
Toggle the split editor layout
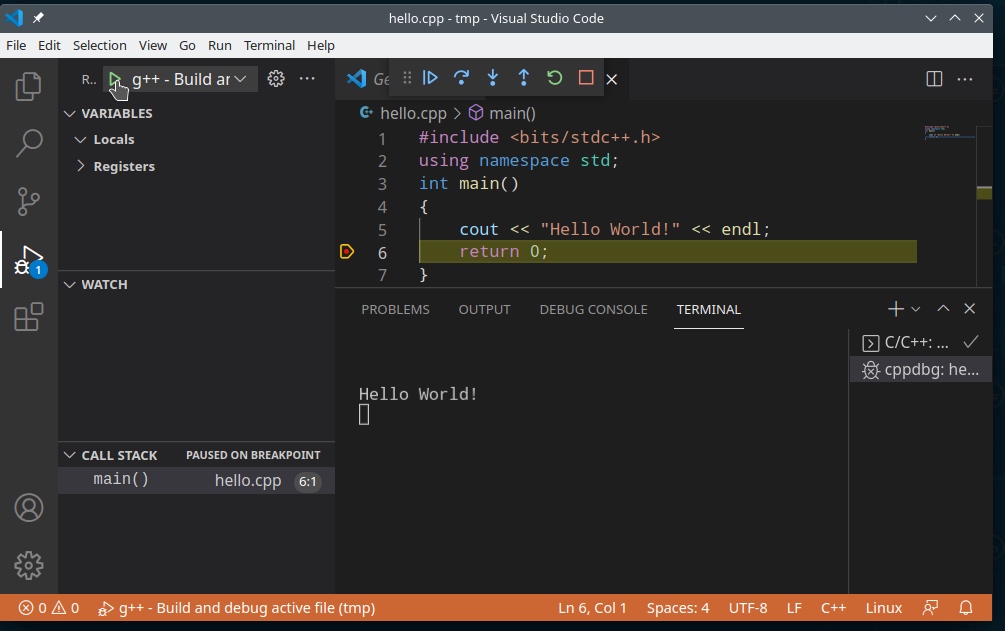(933, 79)
